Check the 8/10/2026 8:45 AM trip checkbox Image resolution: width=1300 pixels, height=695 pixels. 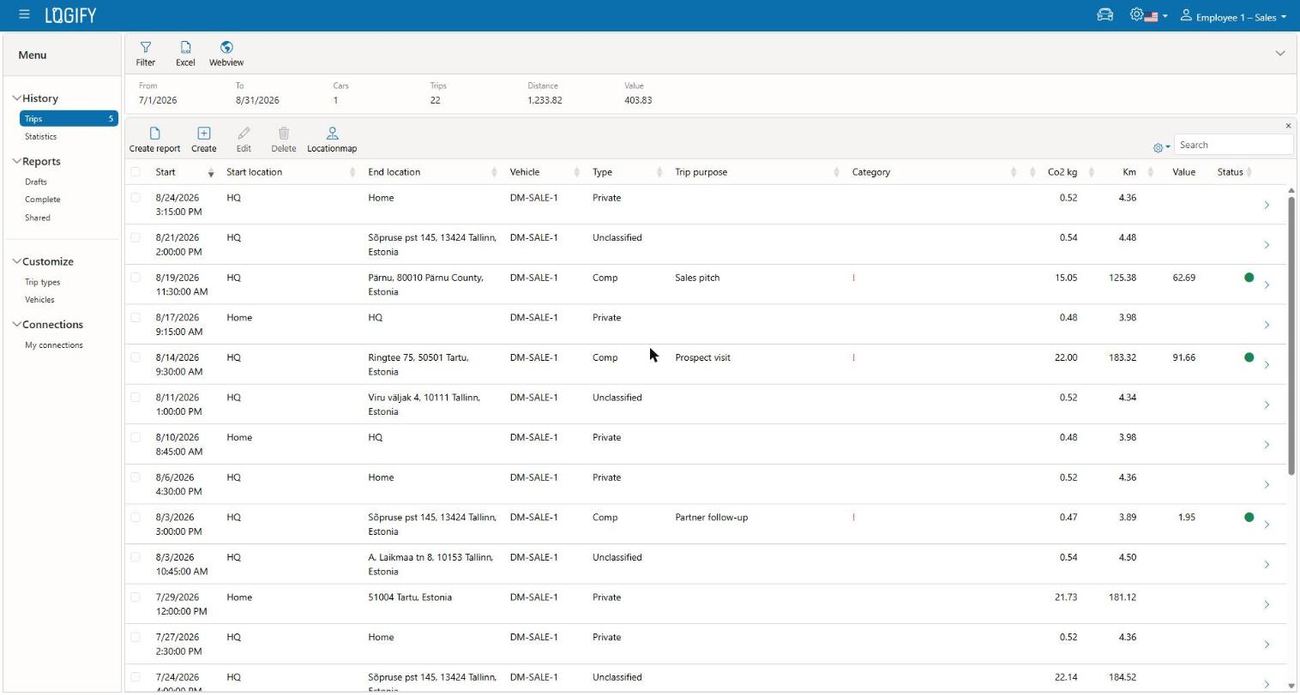[x=135, y=437]
